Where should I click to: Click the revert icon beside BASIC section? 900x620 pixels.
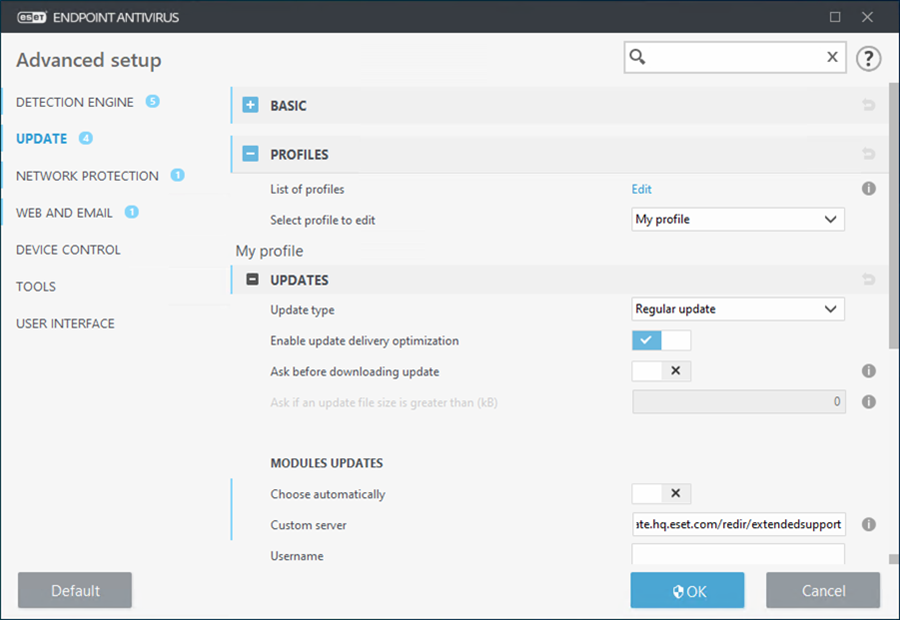[869, 104]
